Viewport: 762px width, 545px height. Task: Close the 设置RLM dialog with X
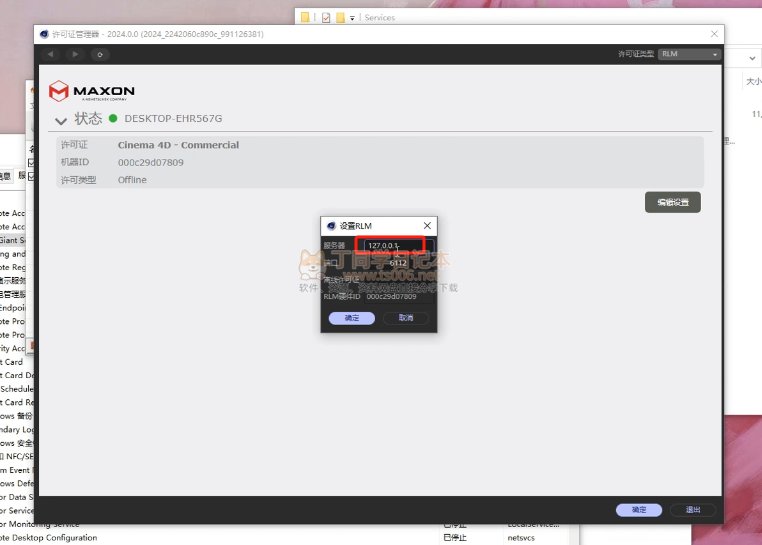[x=427, y=226]
